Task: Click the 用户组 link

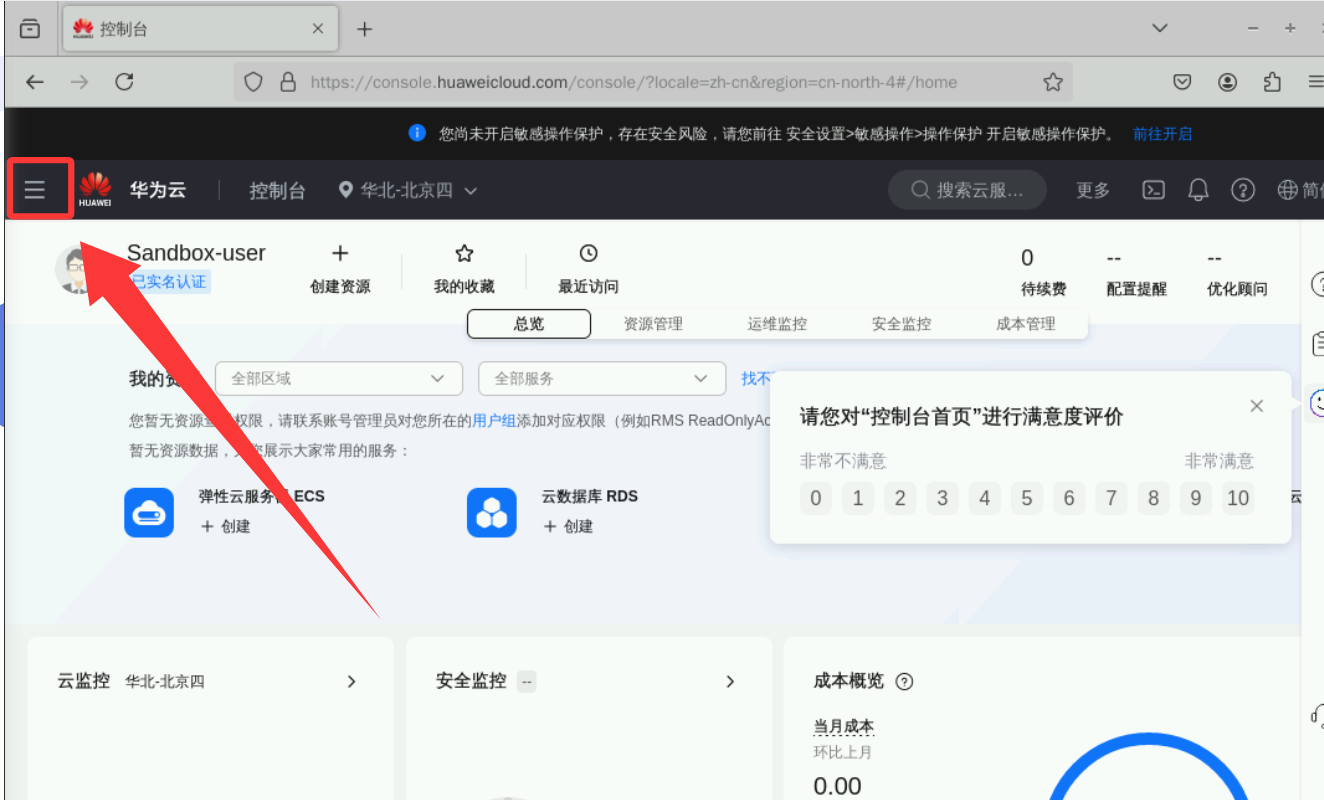Action: 494,421
